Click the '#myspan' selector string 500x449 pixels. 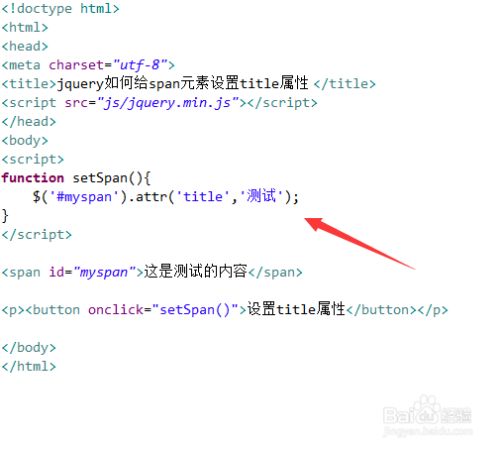[84, 197]
